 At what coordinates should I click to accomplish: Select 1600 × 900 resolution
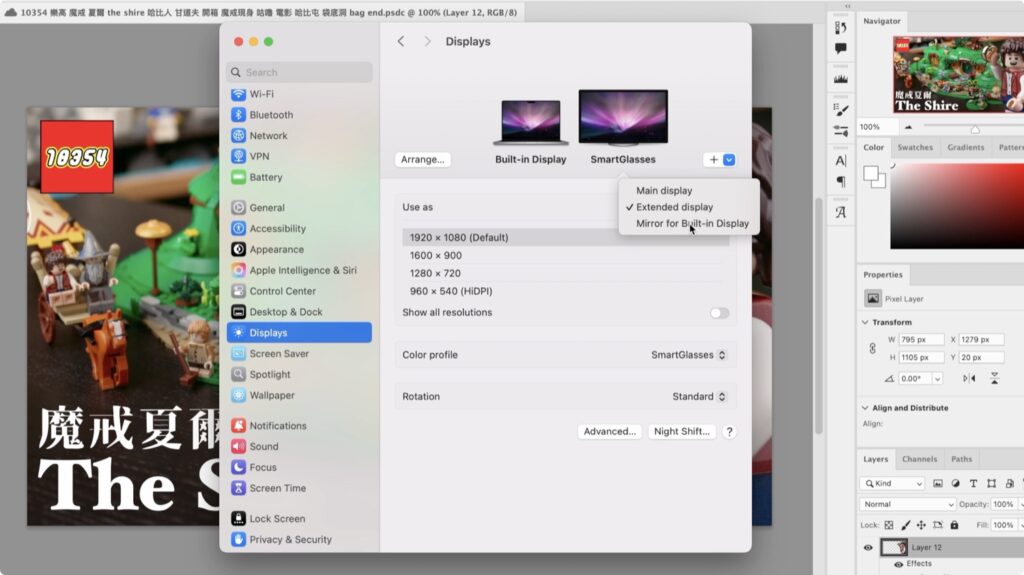566,255
